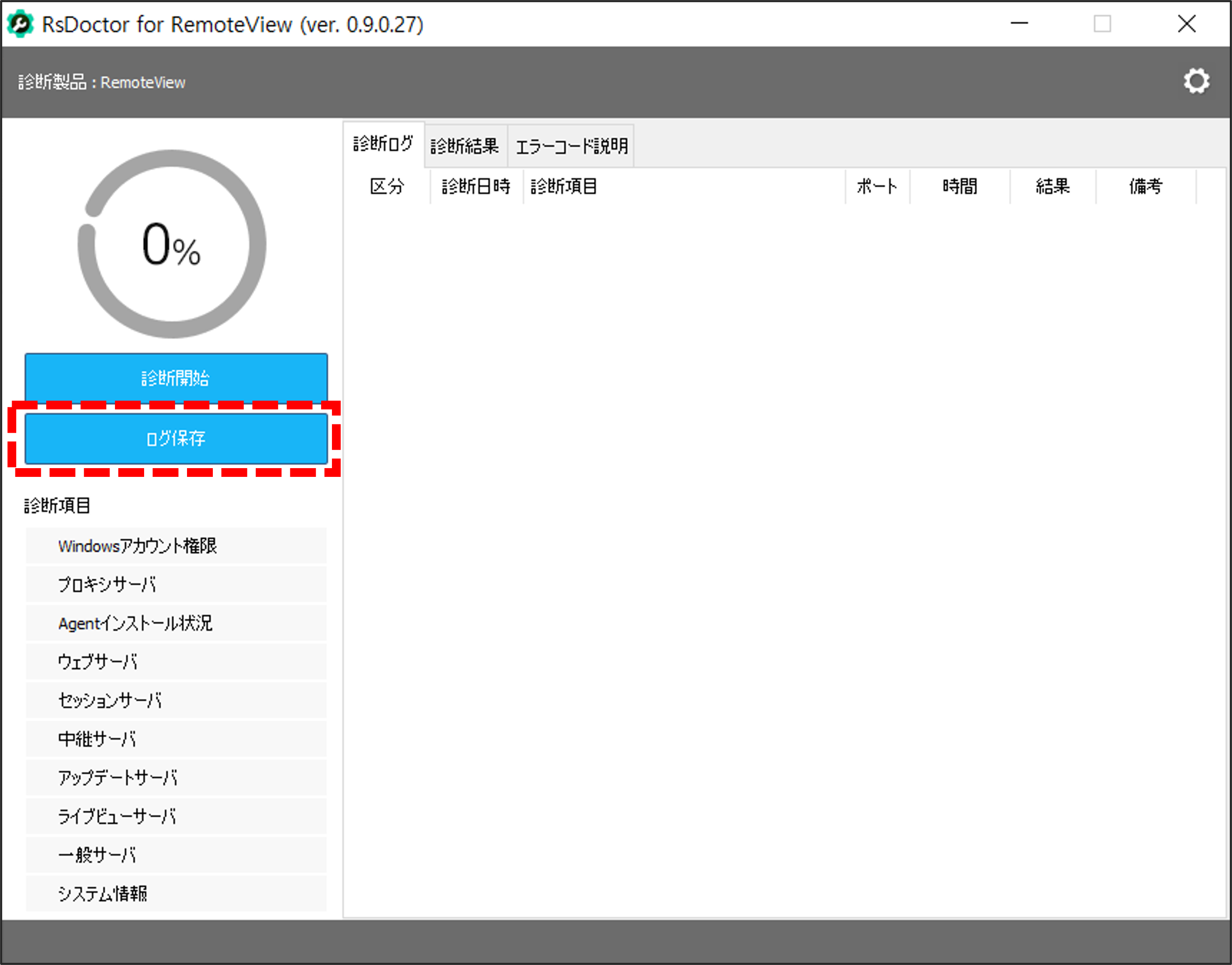Screen dimensions: 1232x965
Task: Select アップデートサーバ diagnostic item
Action: (x=176, y=778)
